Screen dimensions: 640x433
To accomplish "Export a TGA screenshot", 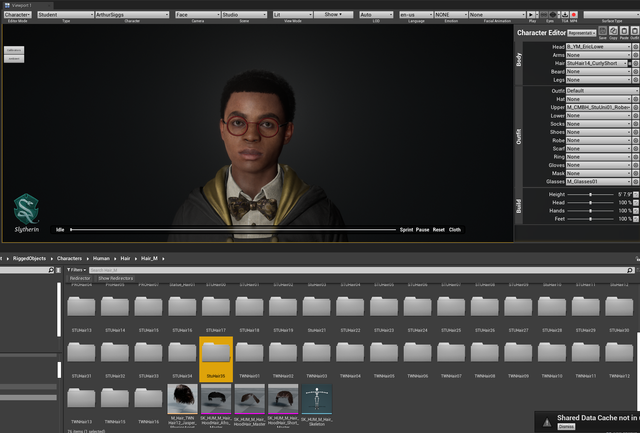I will point(565,15).
